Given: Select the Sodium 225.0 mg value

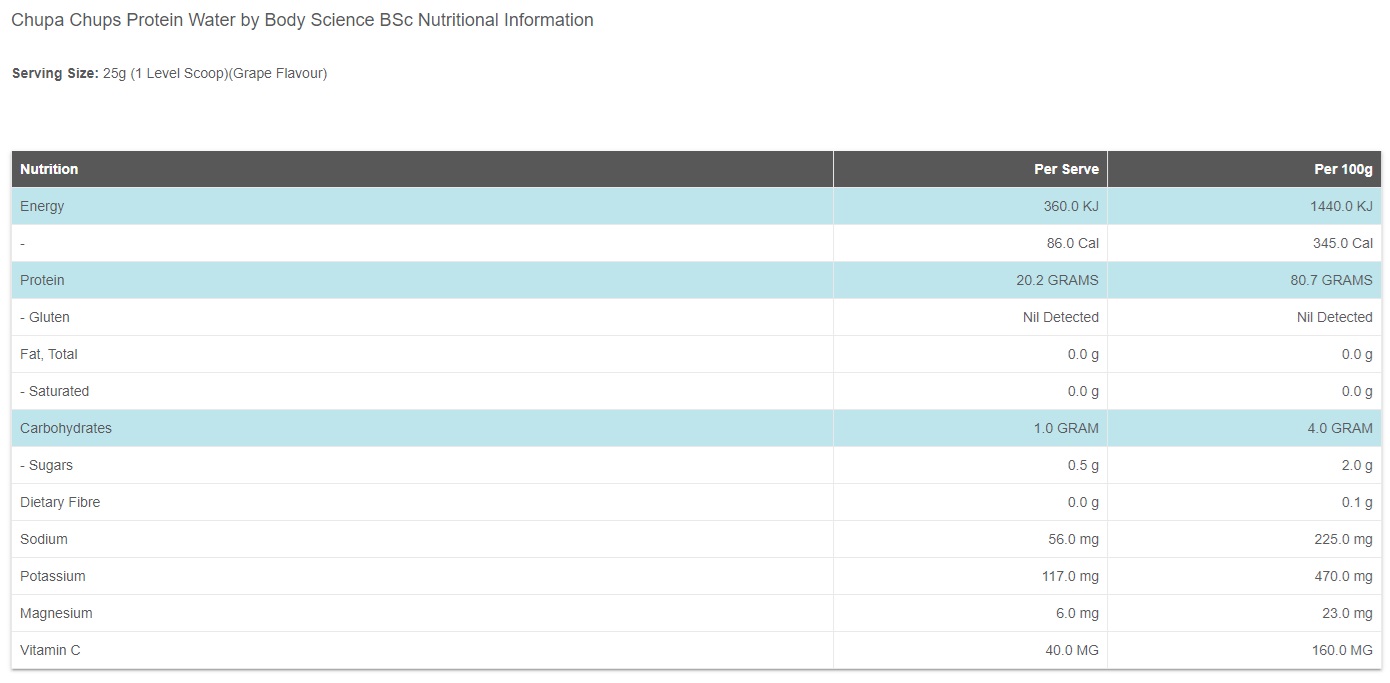Looking at the screenshot, I should pos(1342,539).
